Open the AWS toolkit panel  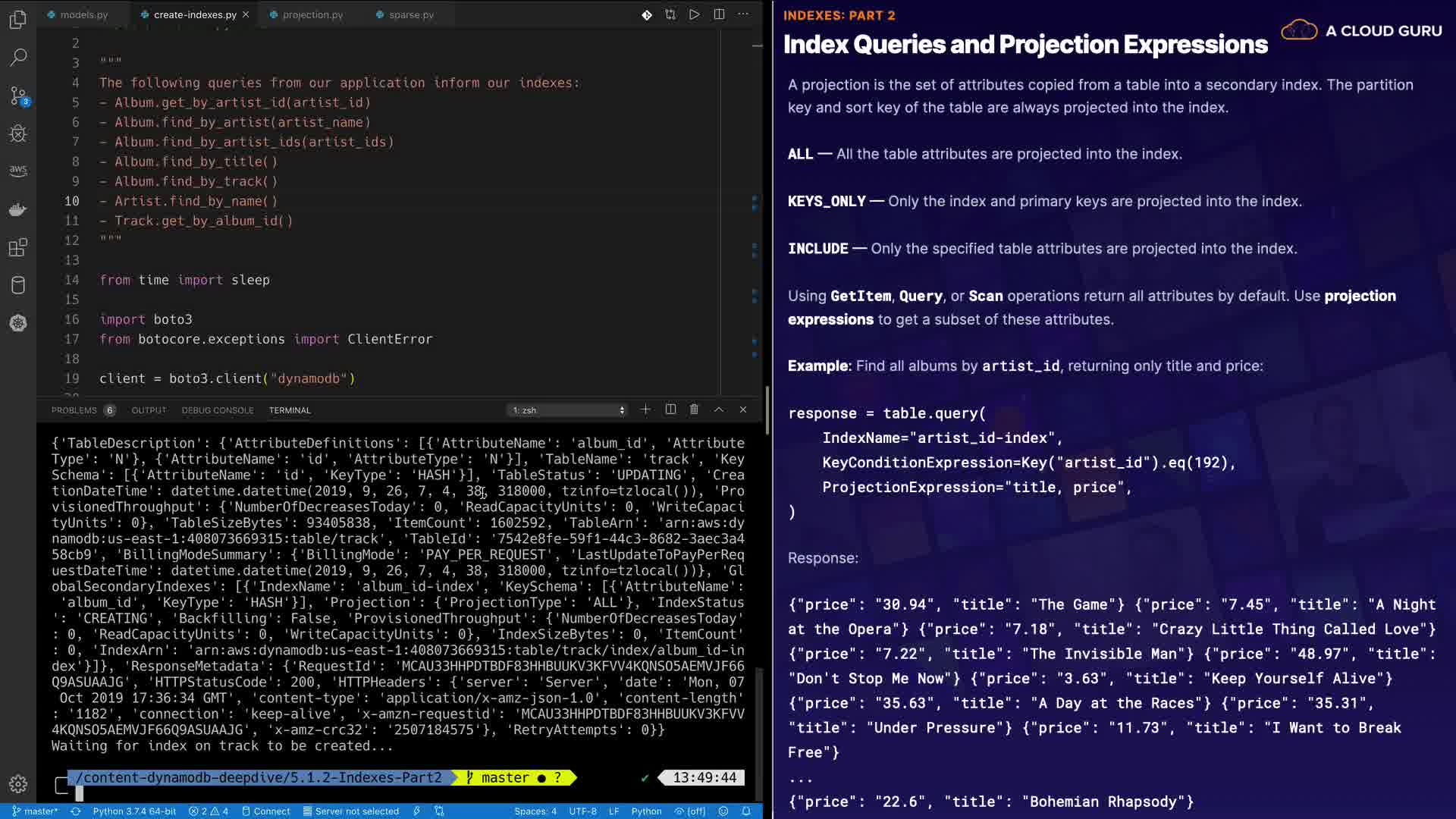(18, 171)
